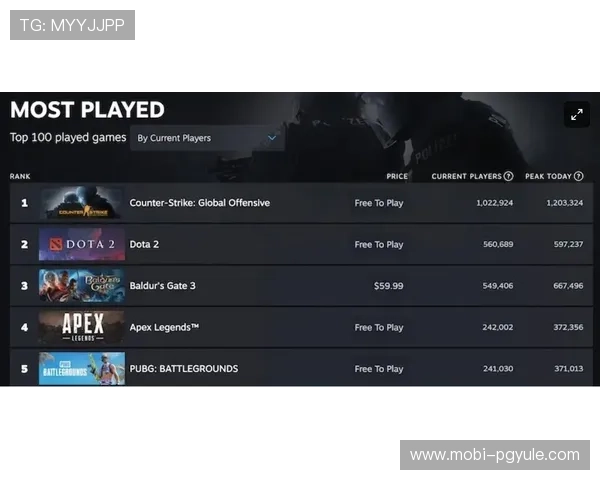Image resolution: width=600 pixels, height=480 pixels.
Task: Click Free To Play in the Dota 2 row
Action: pos(379,245)
